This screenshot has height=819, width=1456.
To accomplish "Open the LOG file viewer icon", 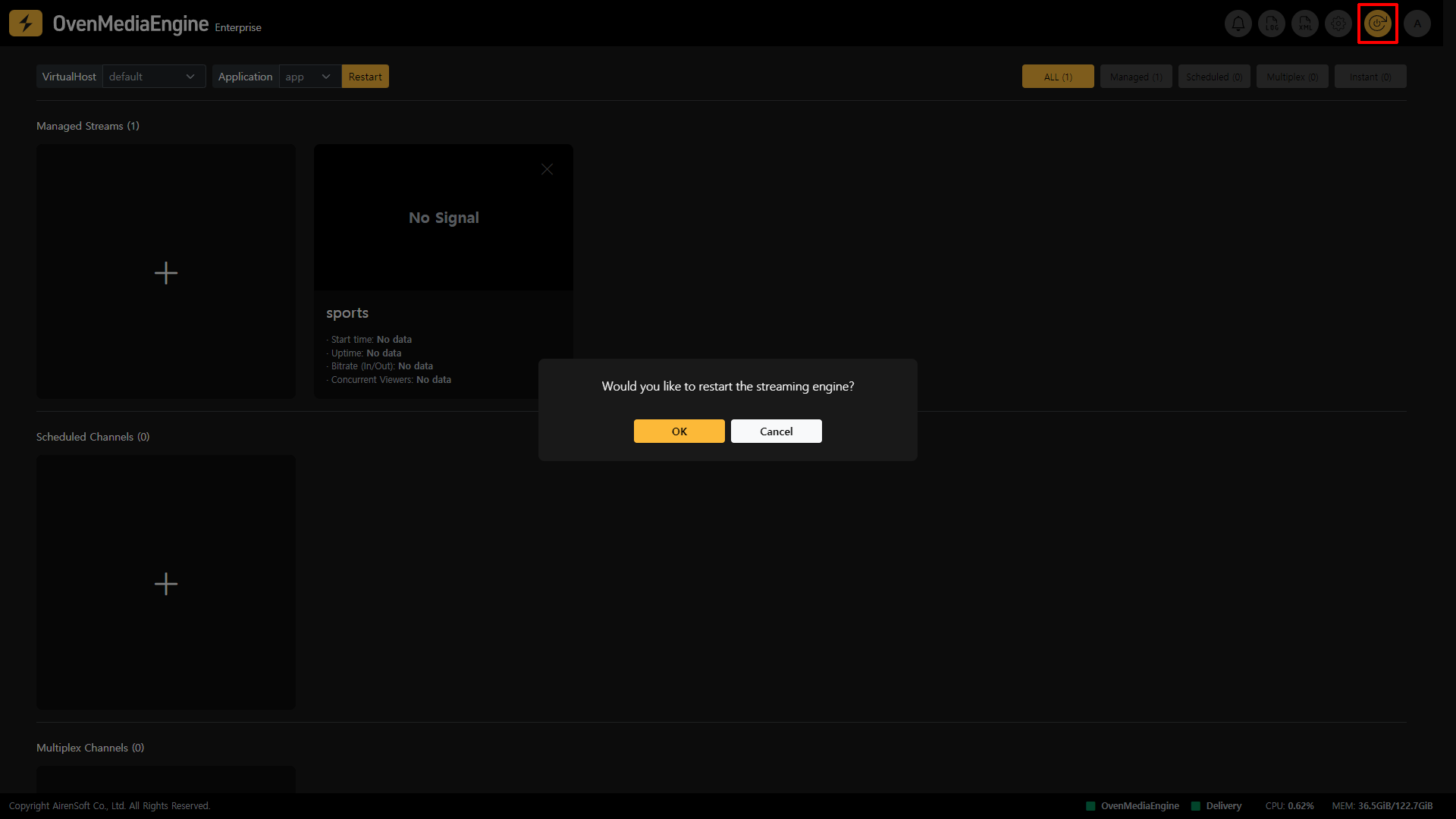I will point(1272,24).
